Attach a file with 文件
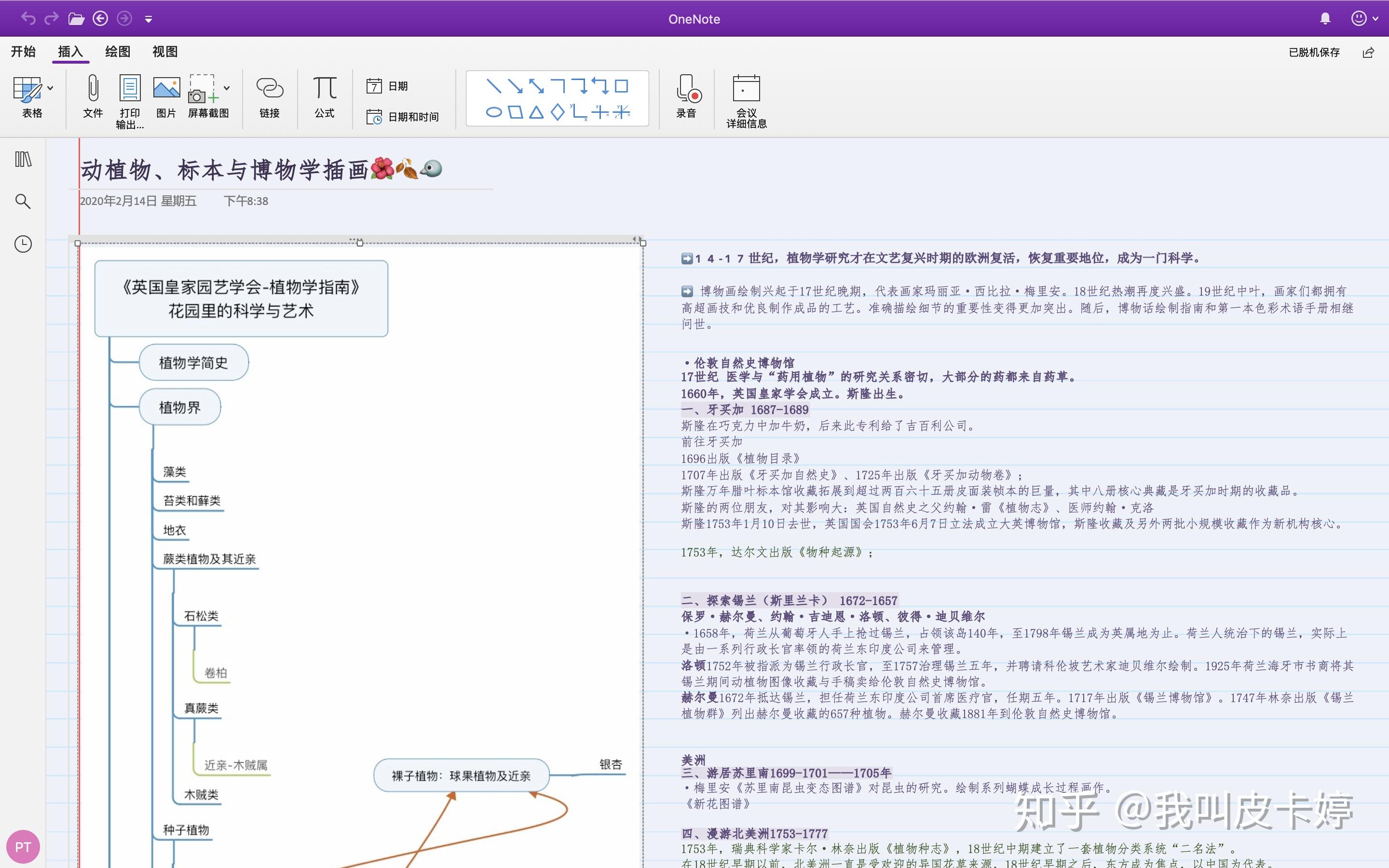Screen dimensions: 1389x868 pos(93,97)
